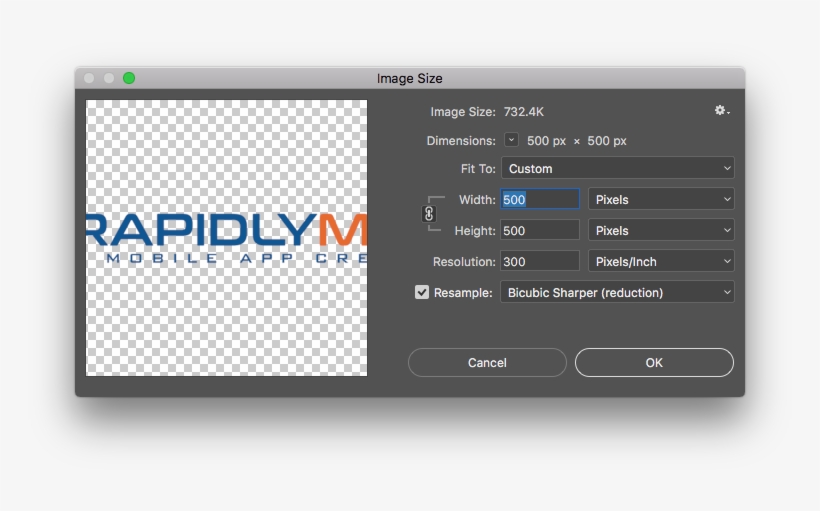Uncheck the Resample checkbox

point(422,292)
